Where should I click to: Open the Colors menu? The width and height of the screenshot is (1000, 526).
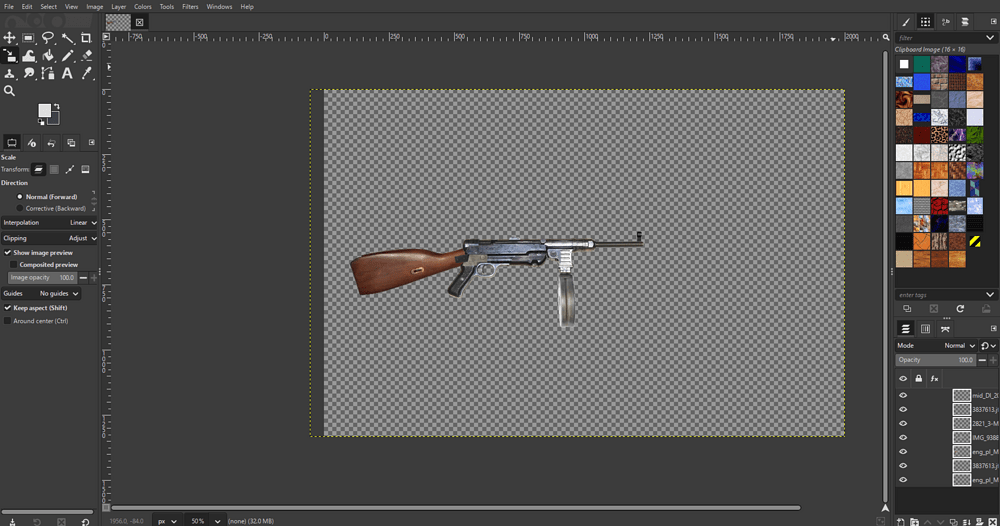(143, 6)
